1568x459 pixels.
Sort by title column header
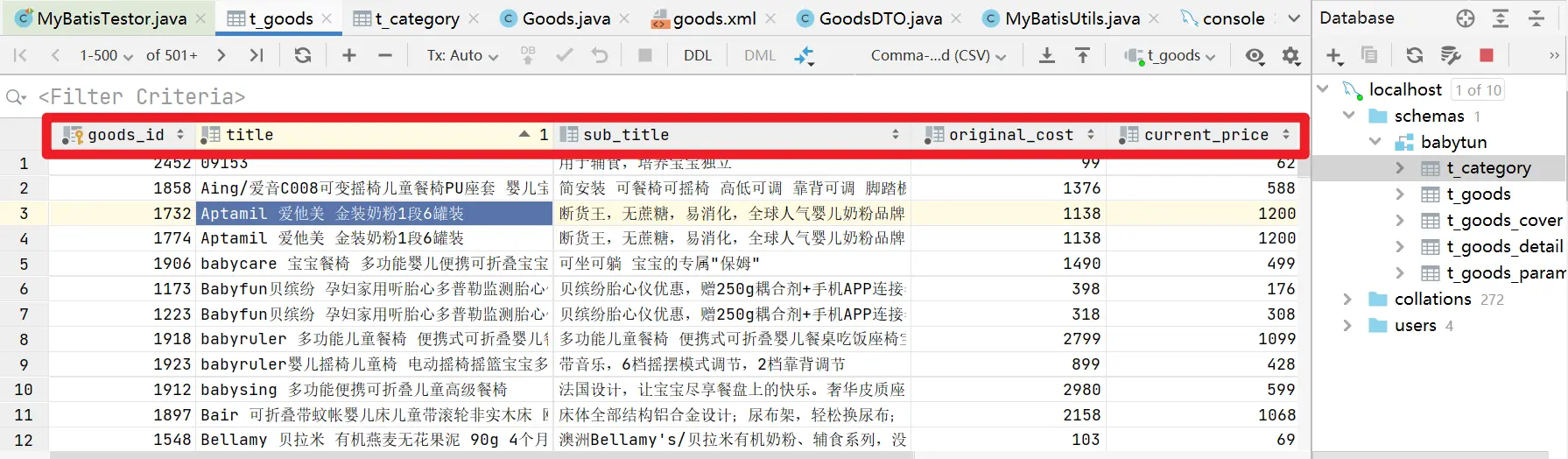[x=374, y=135]
